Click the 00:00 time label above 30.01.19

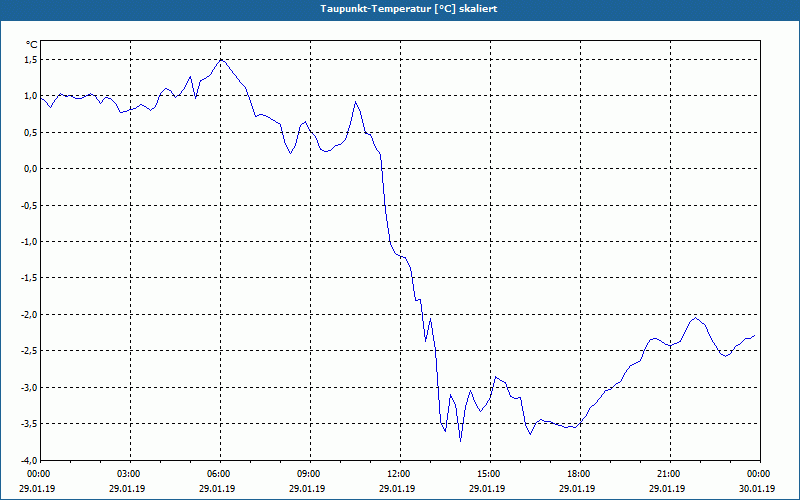[x=758, y=474]
